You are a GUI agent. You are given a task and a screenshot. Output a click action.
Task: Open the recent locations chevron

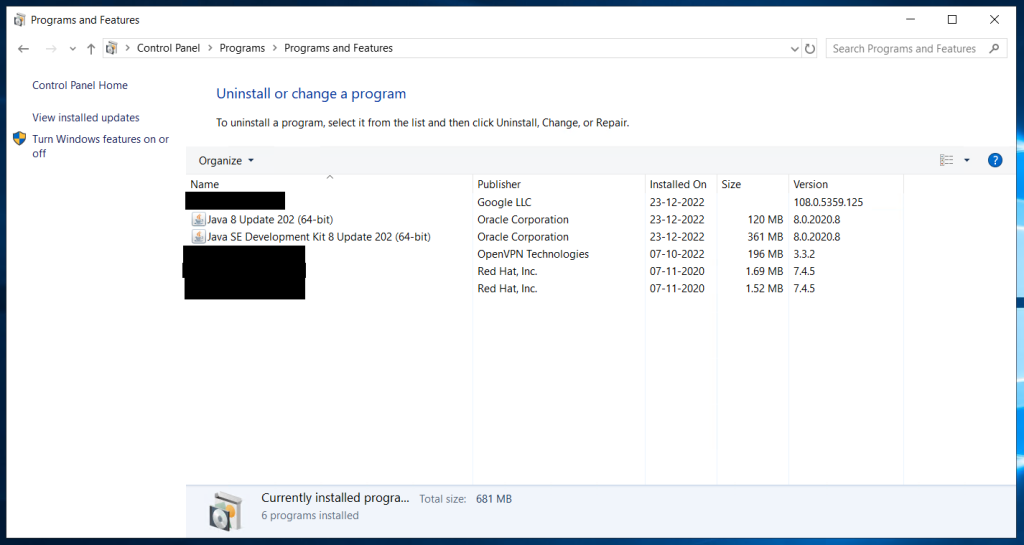[72, 49]
